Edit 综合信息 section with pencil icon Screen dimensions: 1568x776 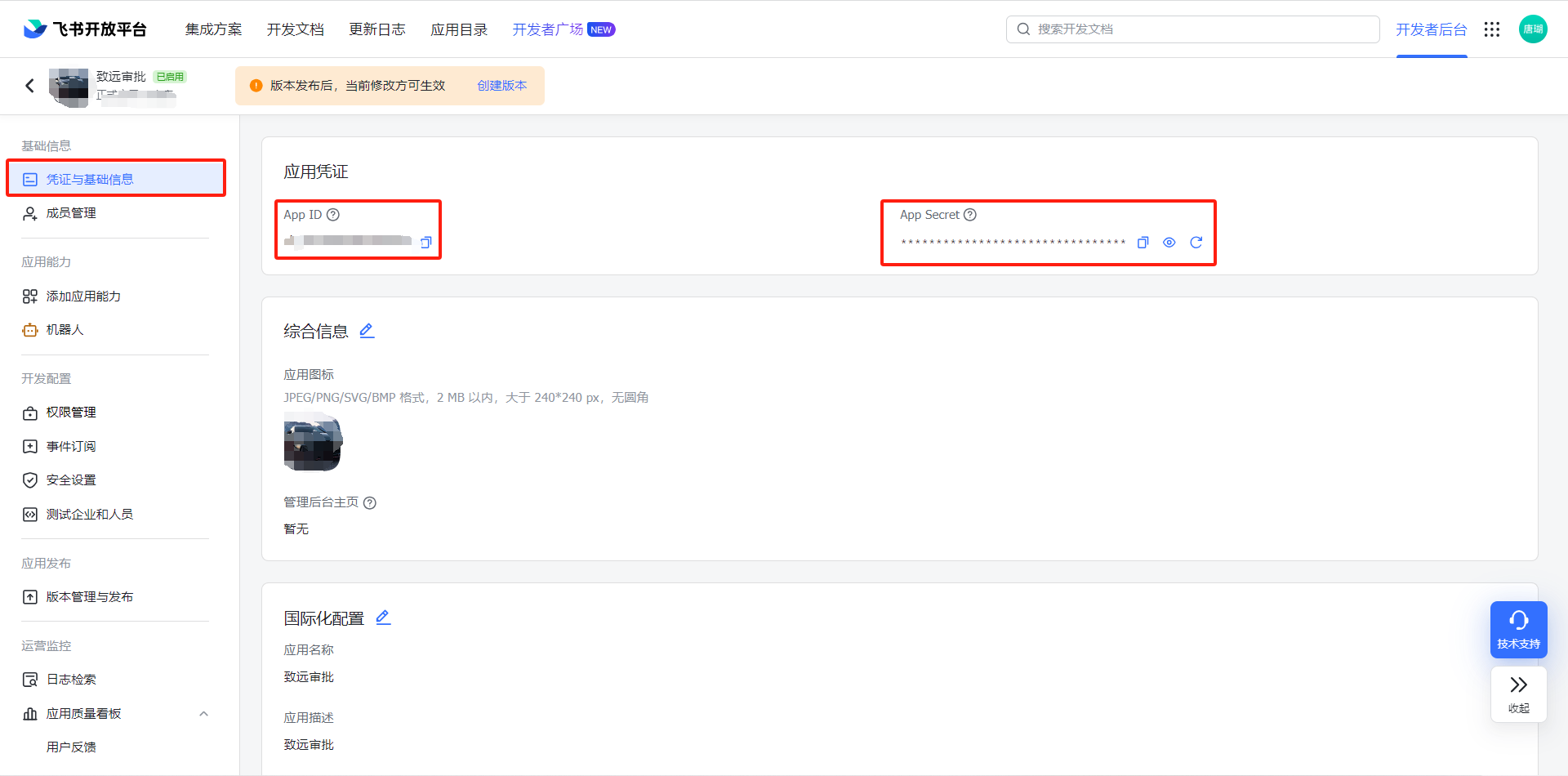pyautogui.click(x=367, y=331)
